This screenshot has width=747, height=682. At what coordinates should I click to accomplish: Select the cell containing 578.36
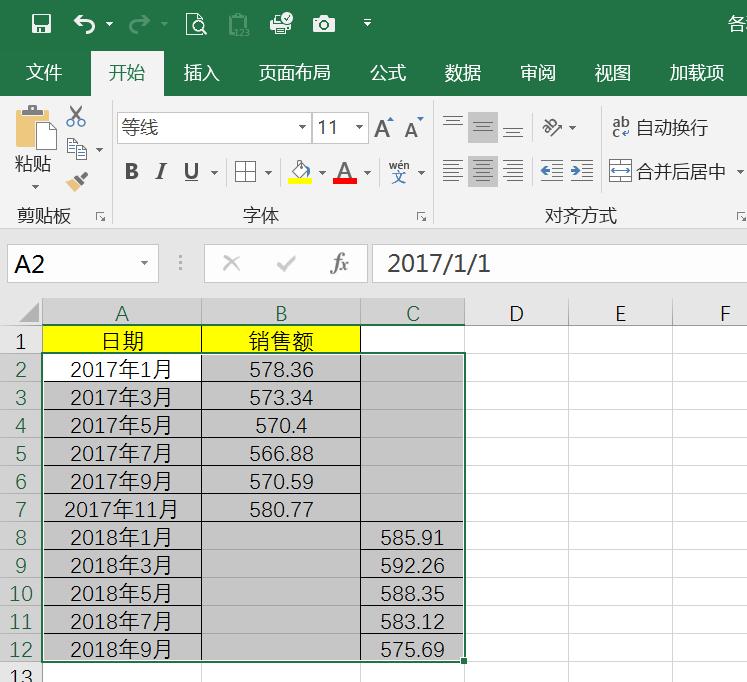point(281,369)
